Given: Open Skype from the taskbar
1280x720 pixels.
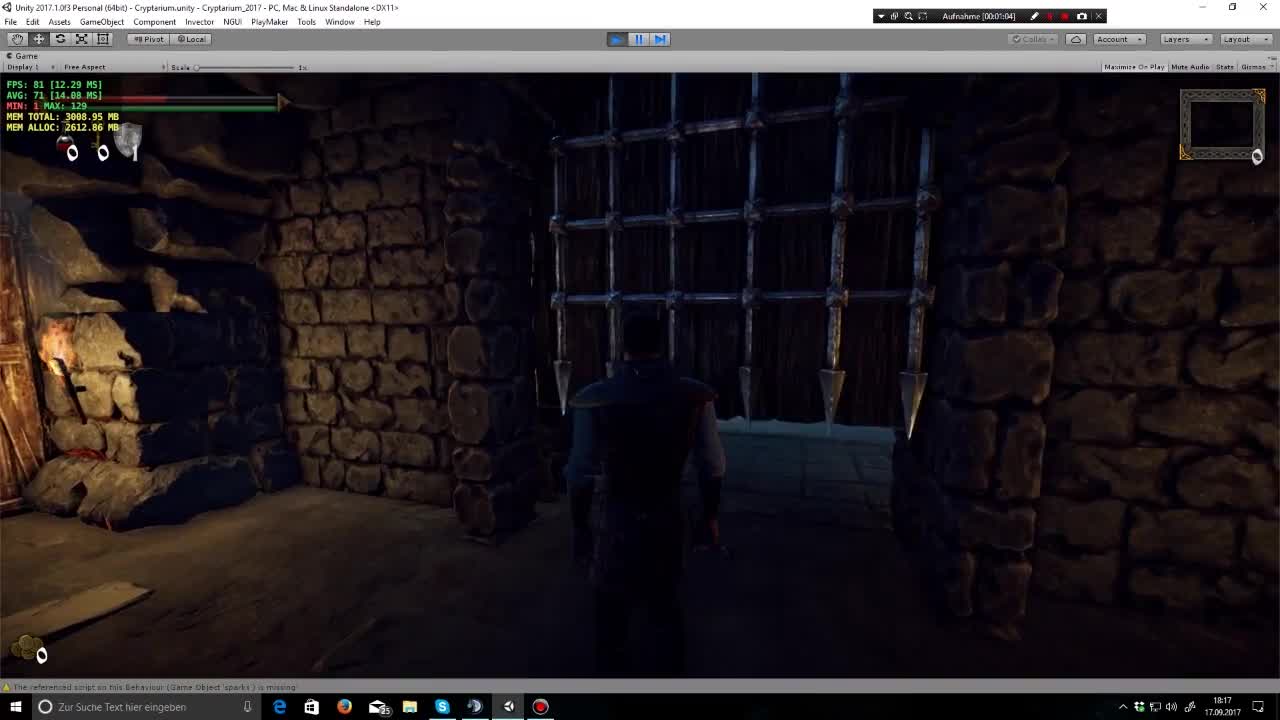Looking at the screenshot, I should (x=442, y=707).
